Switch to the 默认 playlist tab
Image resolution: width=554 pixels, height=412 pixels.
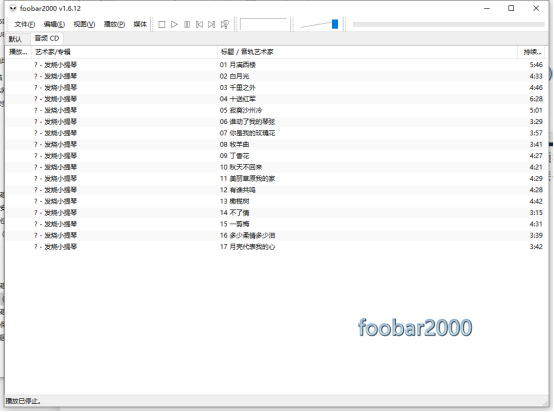click(x=15, y=39)
